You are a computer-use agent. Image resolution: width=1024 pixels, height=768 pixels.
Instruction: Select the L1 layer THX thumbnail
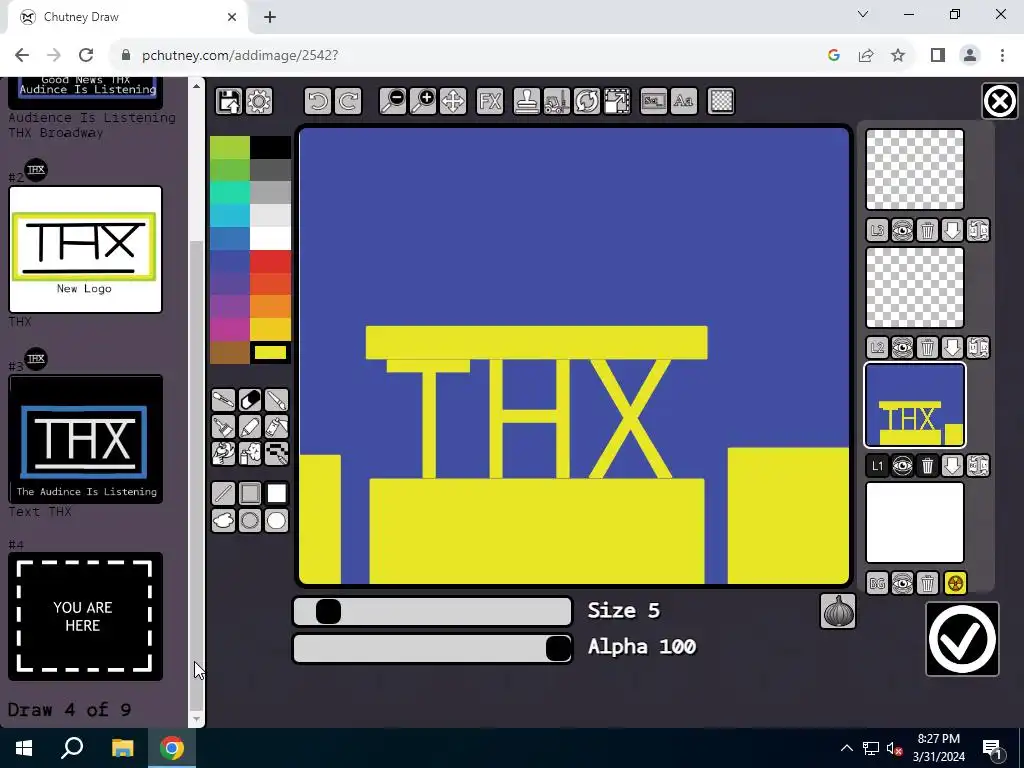pos(914,405)
